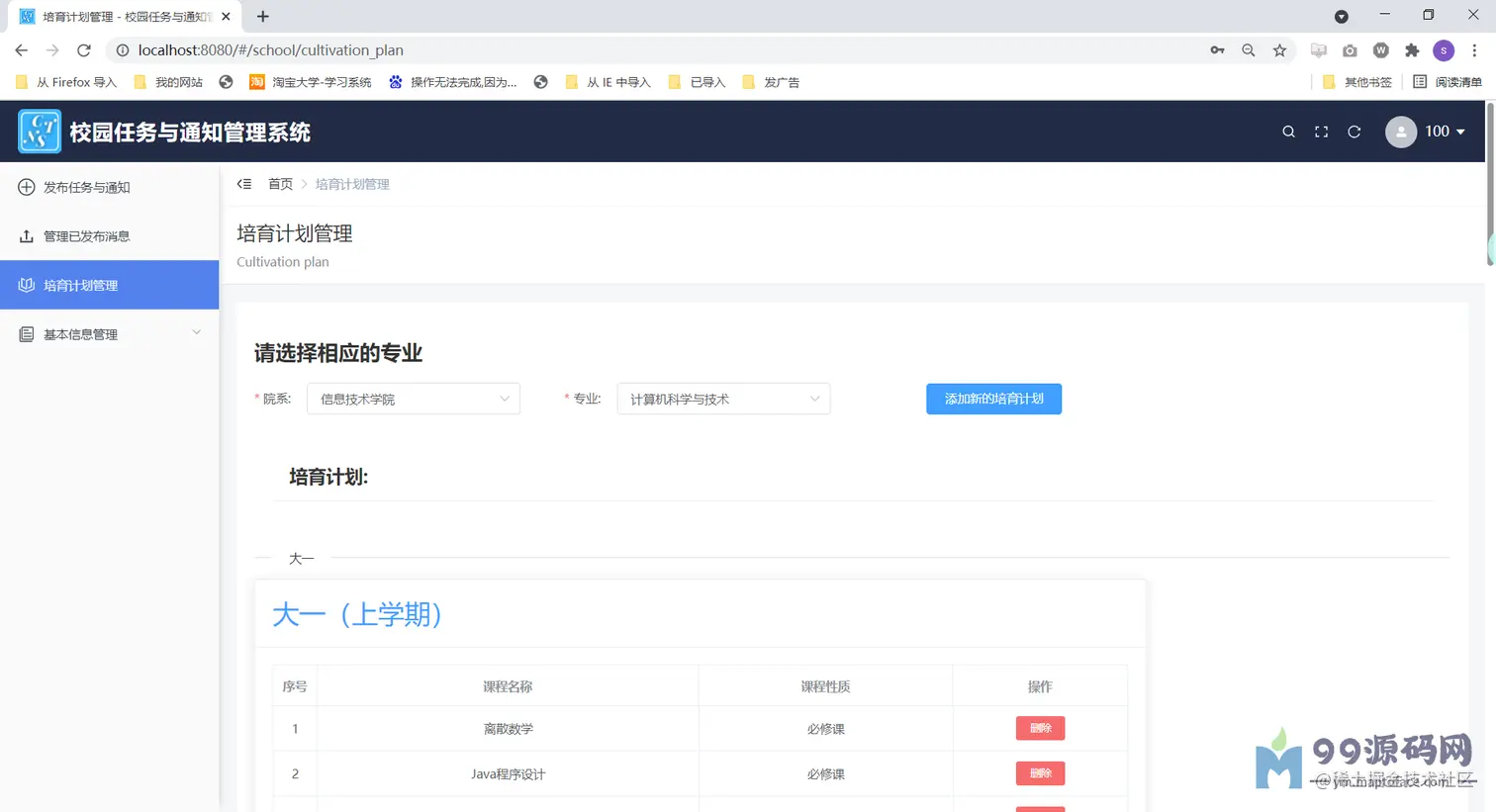The width and height of the screenshot is (1496, 812).
Task: Open the Chrome three-dot menu
Action: (x=1474, y=50)
